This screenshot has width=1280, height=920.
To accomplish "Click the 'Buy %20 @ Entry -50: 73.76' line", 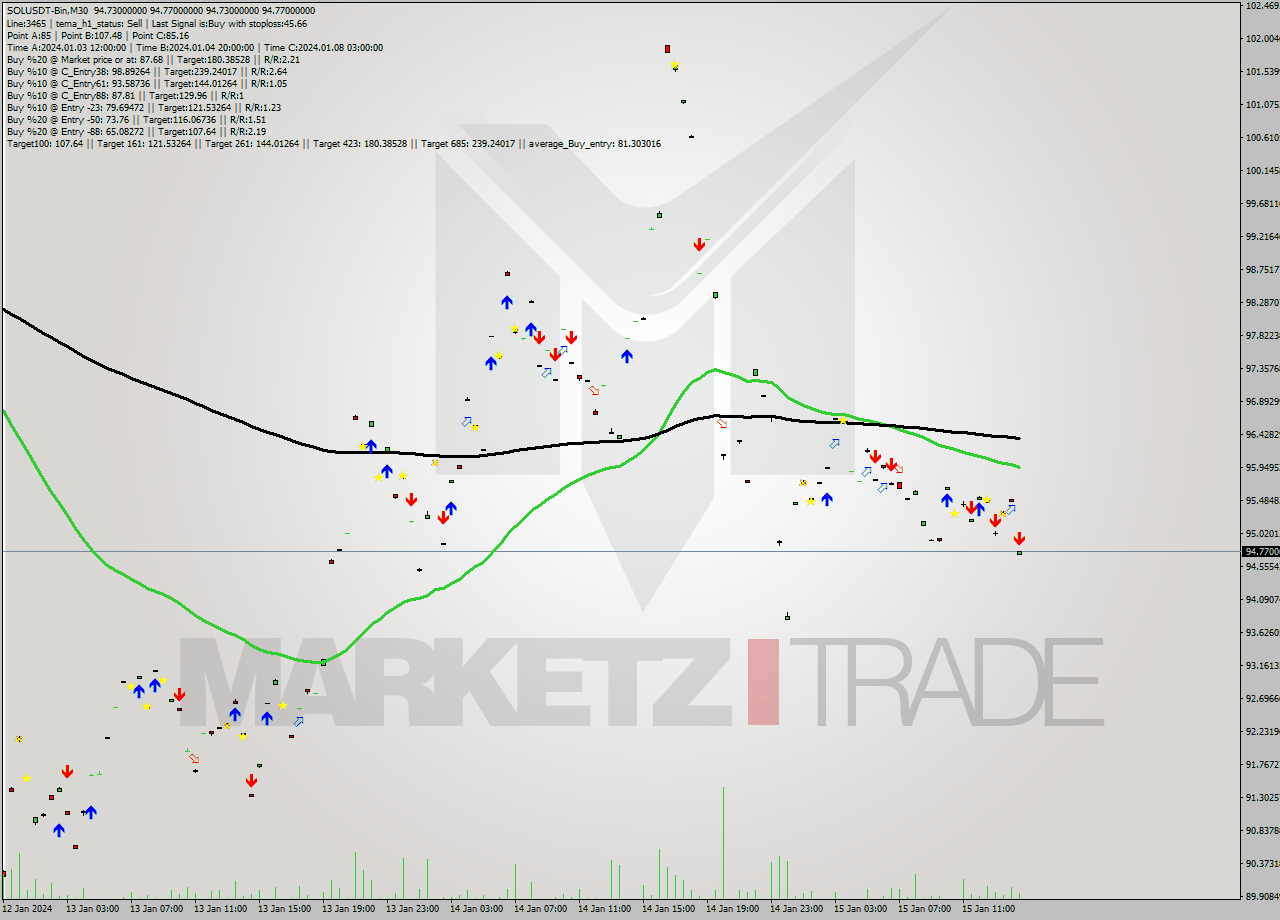I will coord(136,119).
